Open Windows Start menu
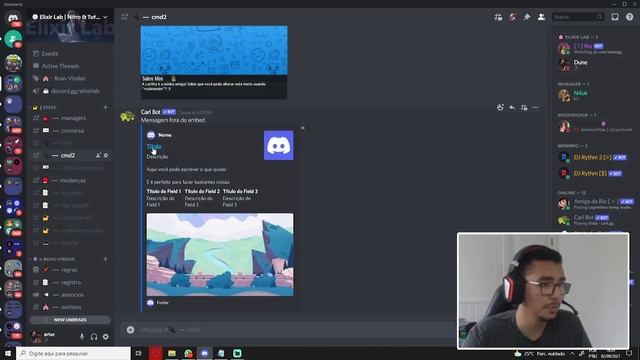Screen dimensions: 640x360 [x=8, y=353]
